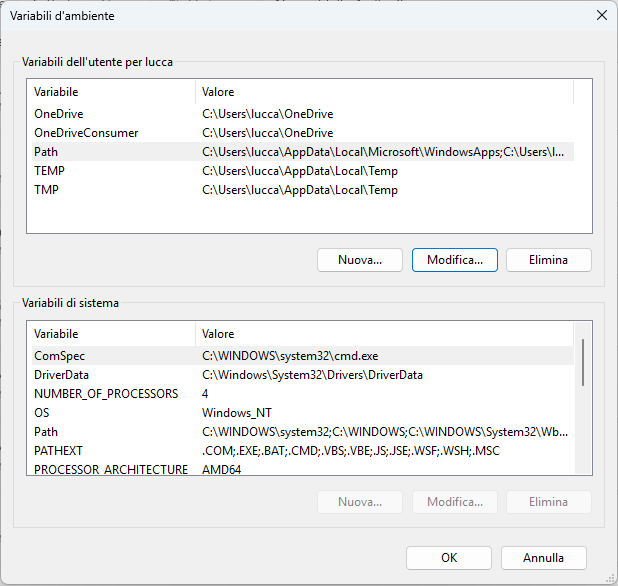
Task: Confirm with the OK button
Action: (x=449, y=558)
